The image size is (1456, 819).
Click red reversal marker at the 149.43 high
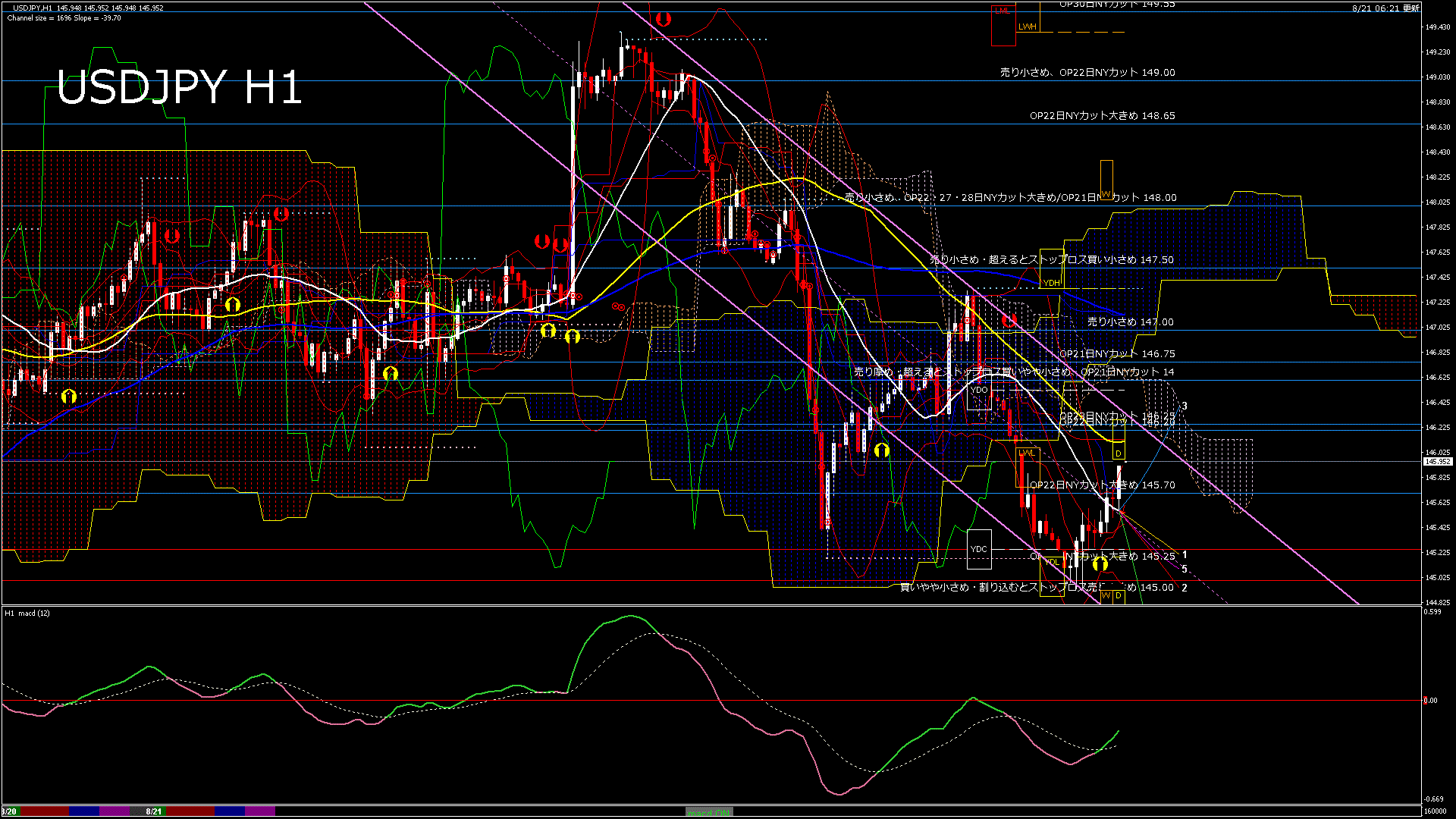[x=664, y=19]
